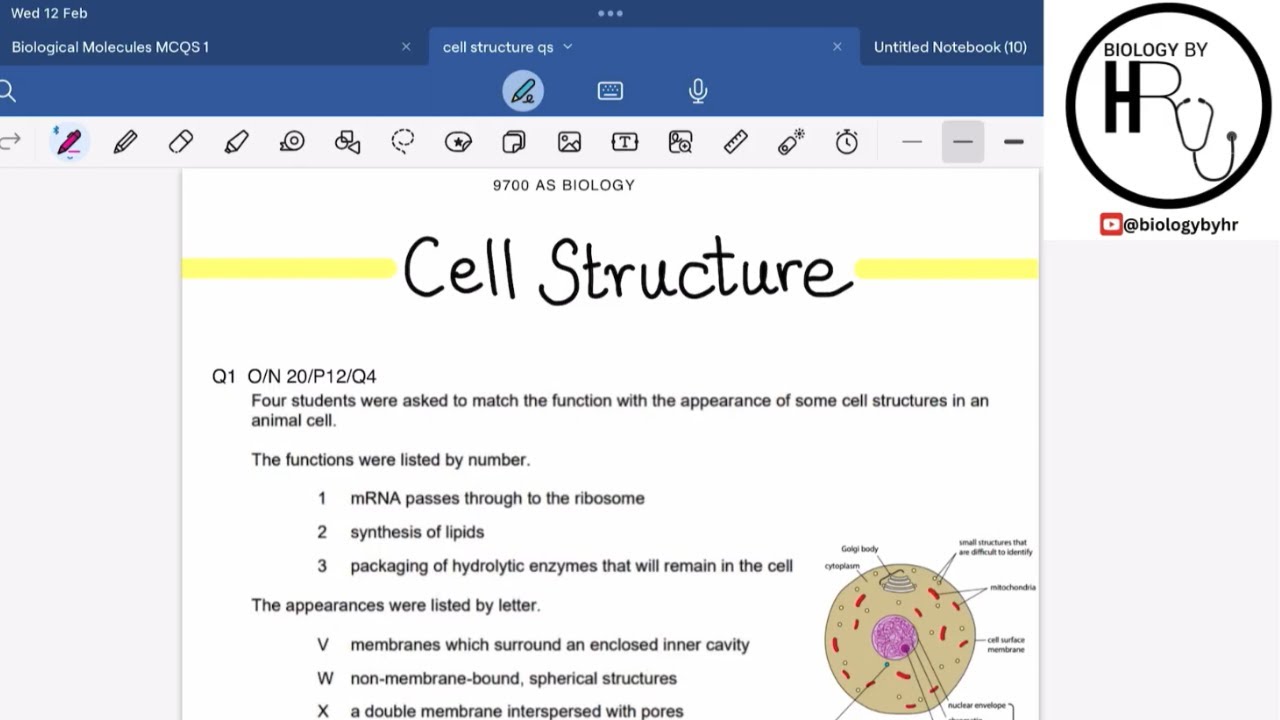The height and width of the screenshot is (720, 1280).
Task: Choose the eraser tool
Action: tap(181, 142)
